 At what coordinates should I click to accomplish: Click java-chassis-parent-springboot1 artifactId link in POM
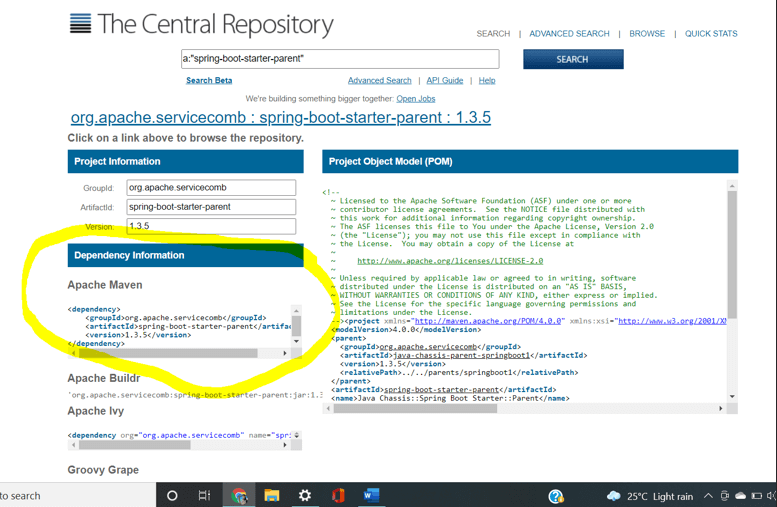(461, 355)
